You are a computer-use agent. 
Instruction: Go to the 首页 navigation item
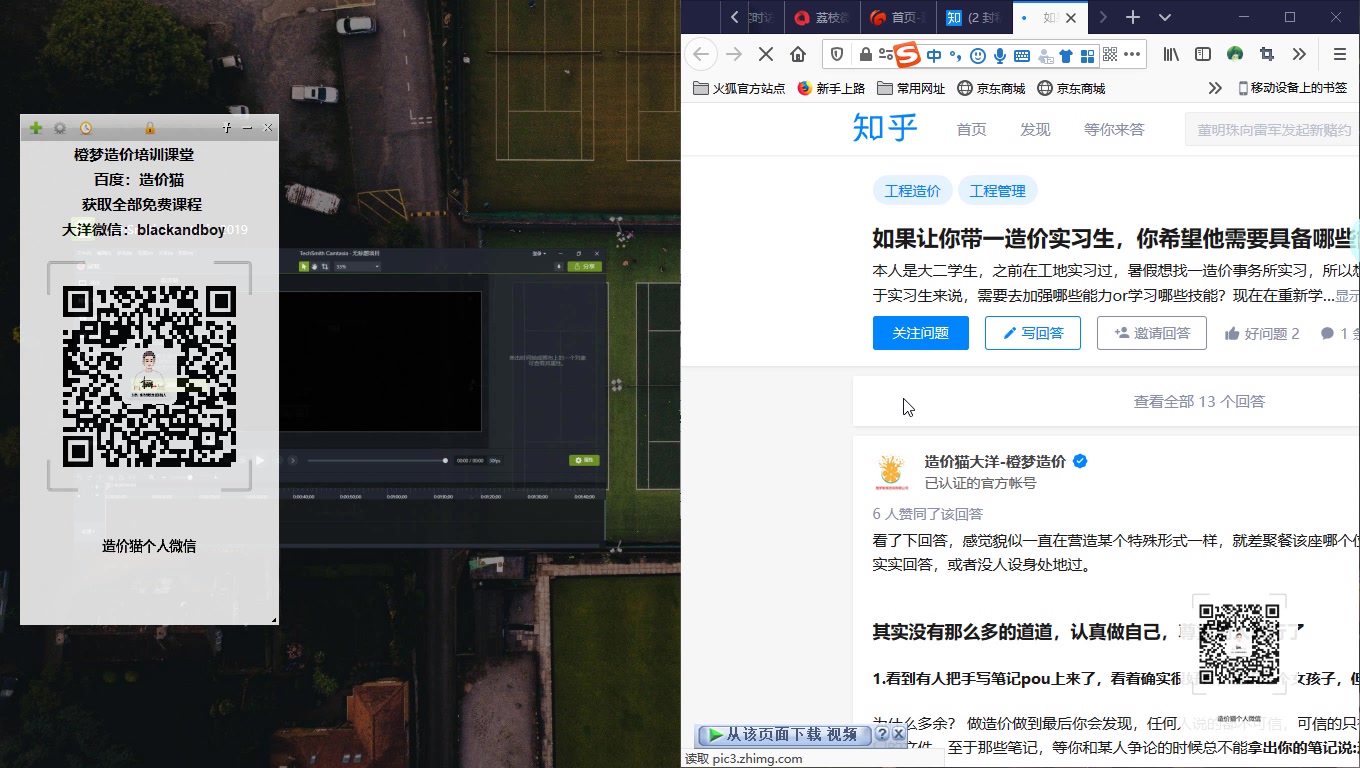pyautogui.click(x=972, y=129)
